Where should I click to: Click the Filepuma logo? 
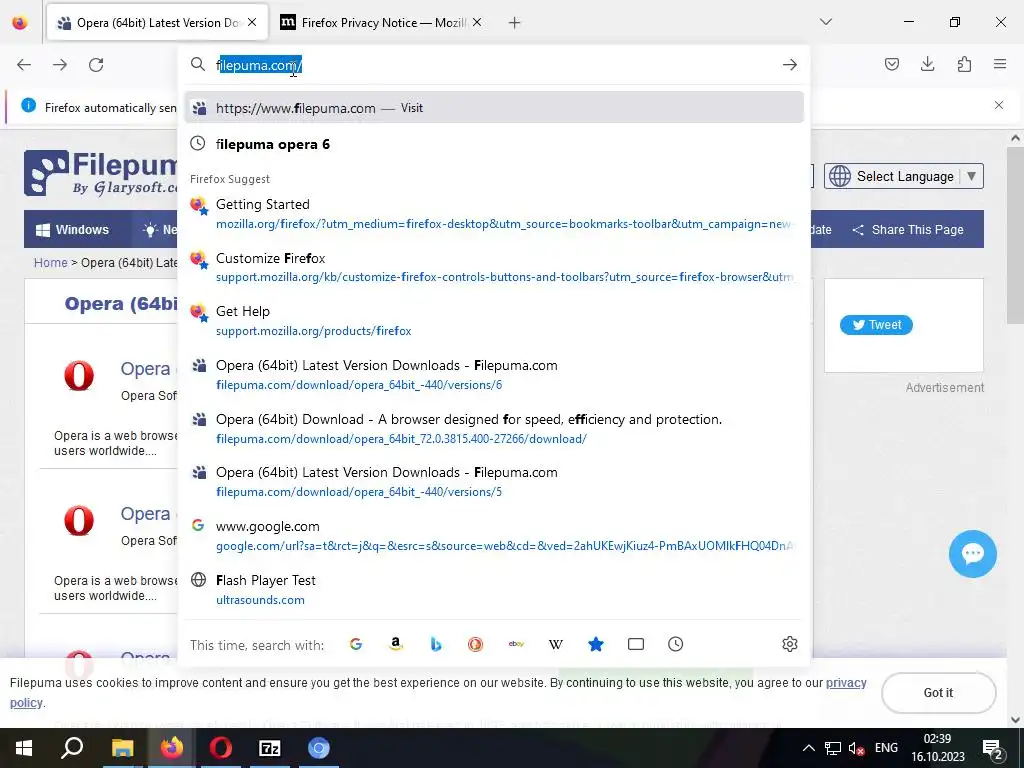[x=101, y=173]
